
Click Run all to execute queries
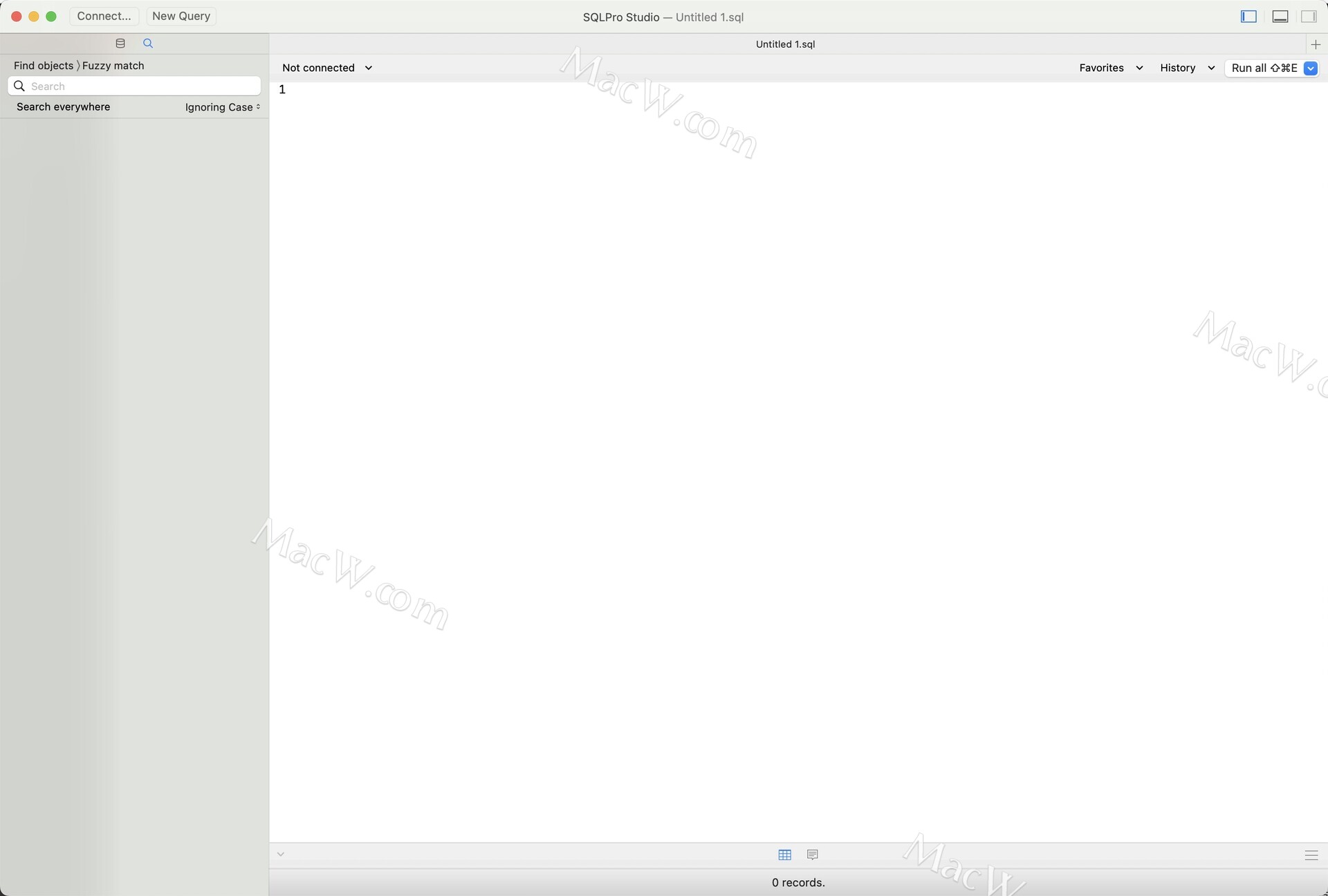pos(1264,68)
